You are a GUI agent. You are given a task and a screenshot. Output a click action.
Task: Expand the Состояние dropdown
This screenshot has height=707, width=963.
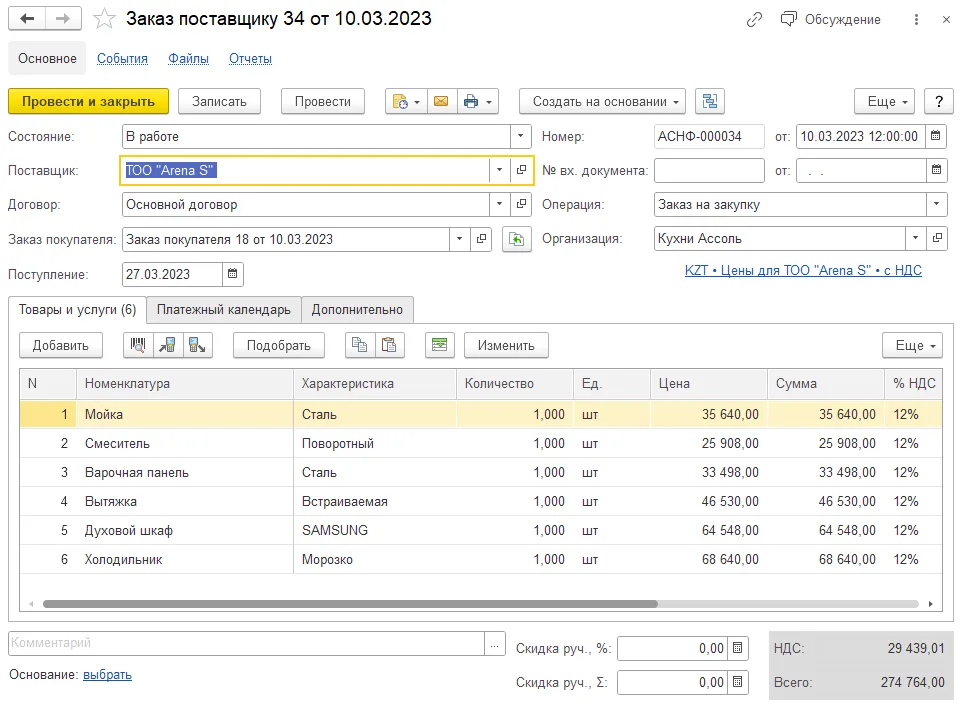(520, 136)
